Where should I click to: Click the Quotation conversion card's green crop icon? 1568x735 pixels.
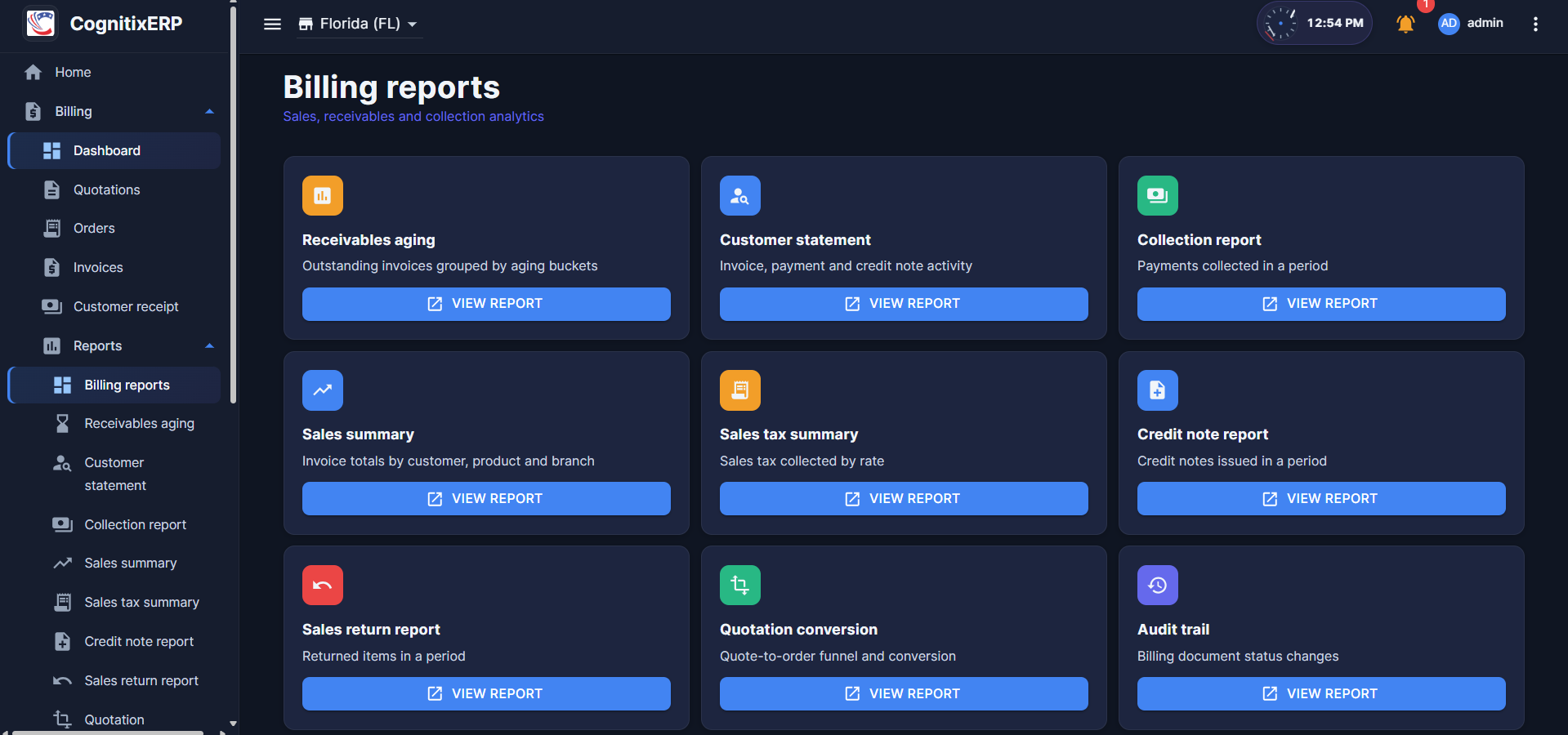740,585
